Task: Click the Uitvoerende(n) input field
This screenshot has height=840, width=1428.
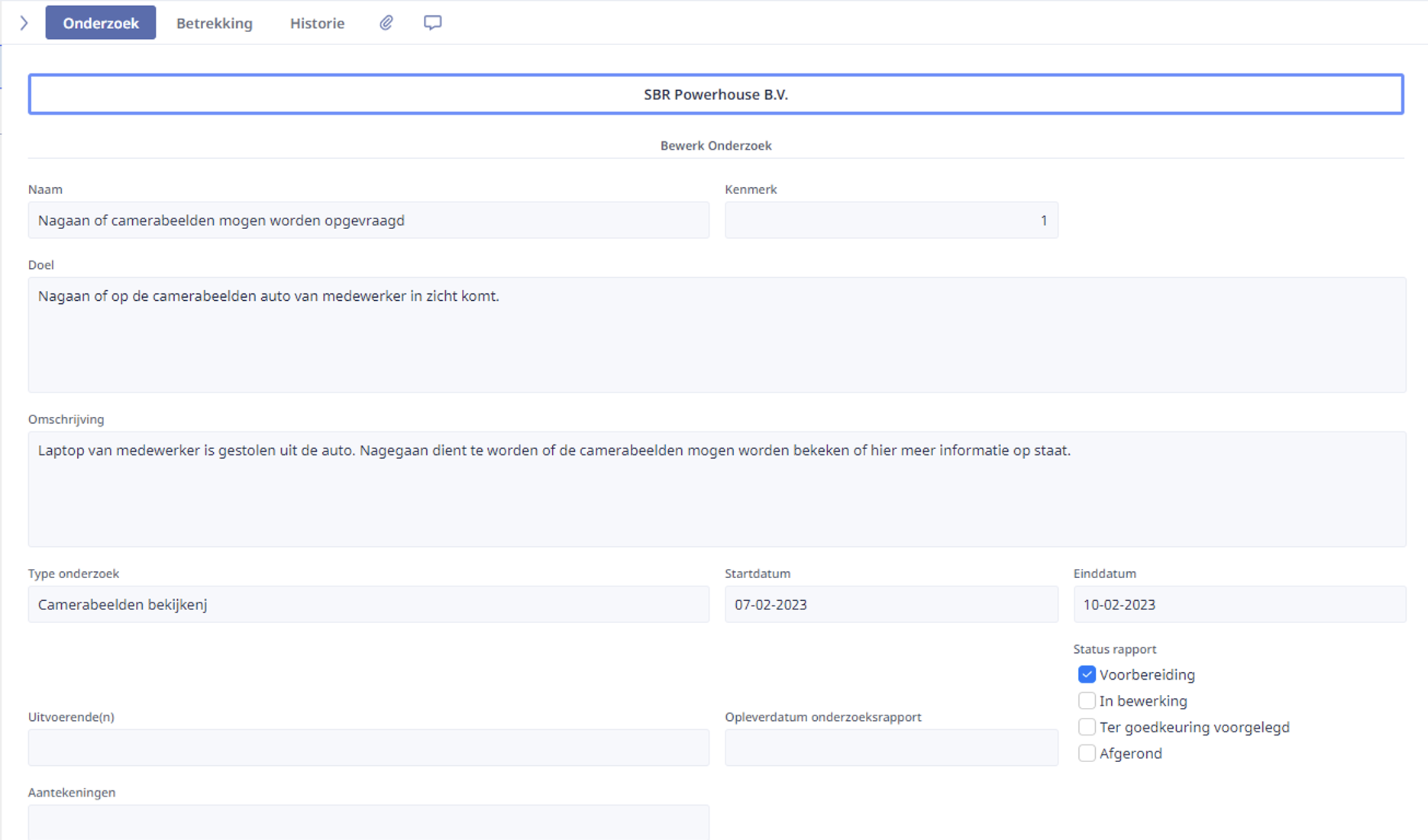Action: click(369, 748)
